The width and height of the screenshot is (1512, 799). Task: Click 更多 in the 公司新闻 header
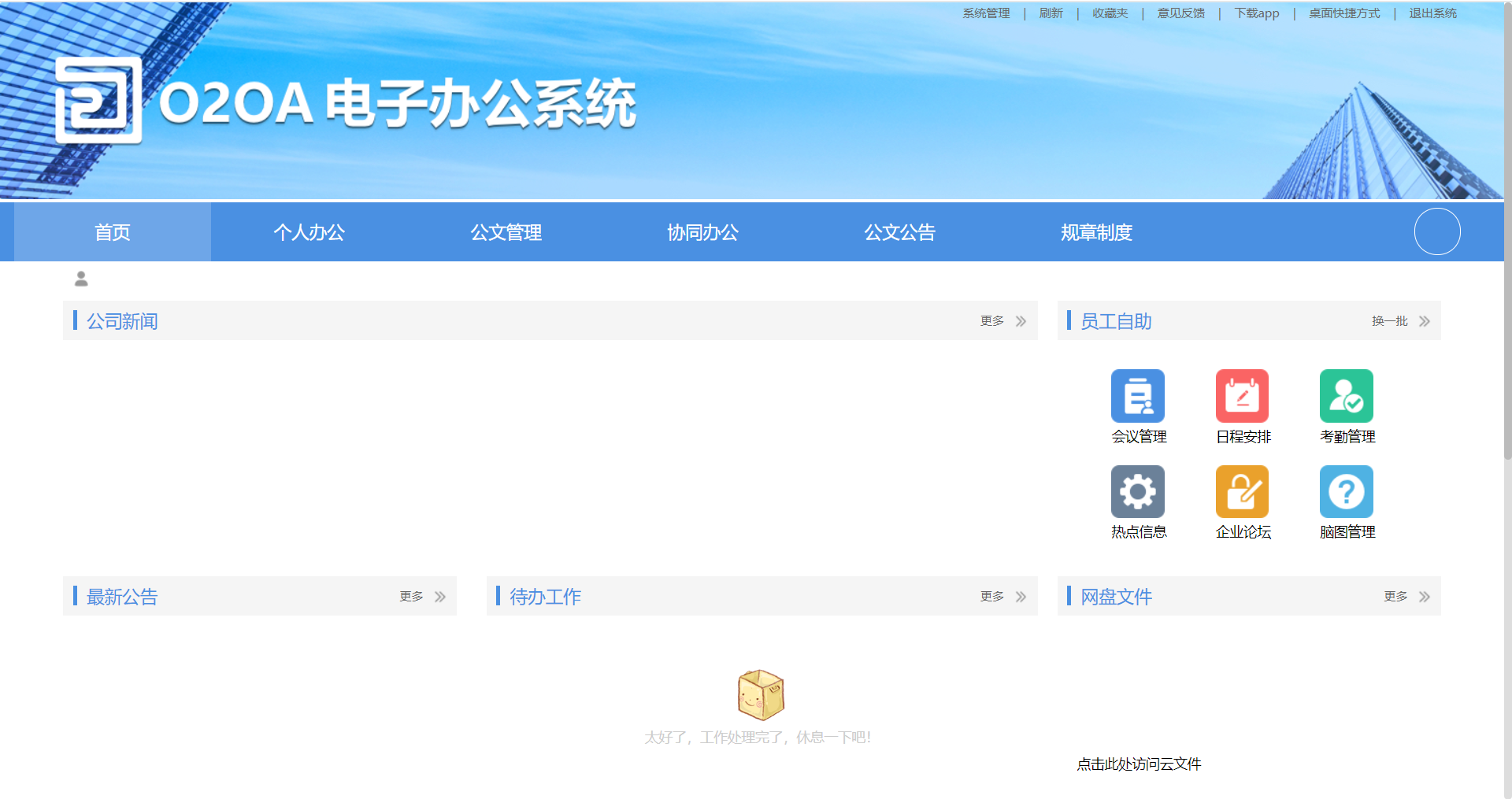click(992, 321)
